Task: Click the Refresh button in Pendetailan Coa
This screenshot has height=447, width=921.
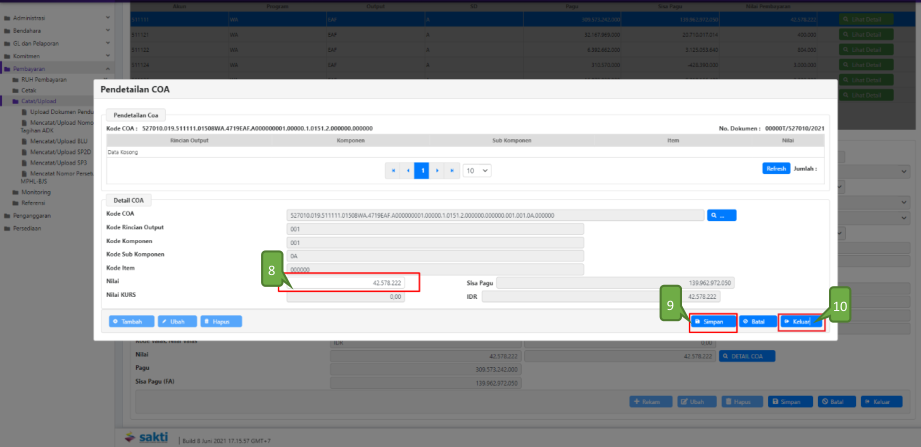Action: [x=776, y=169]
